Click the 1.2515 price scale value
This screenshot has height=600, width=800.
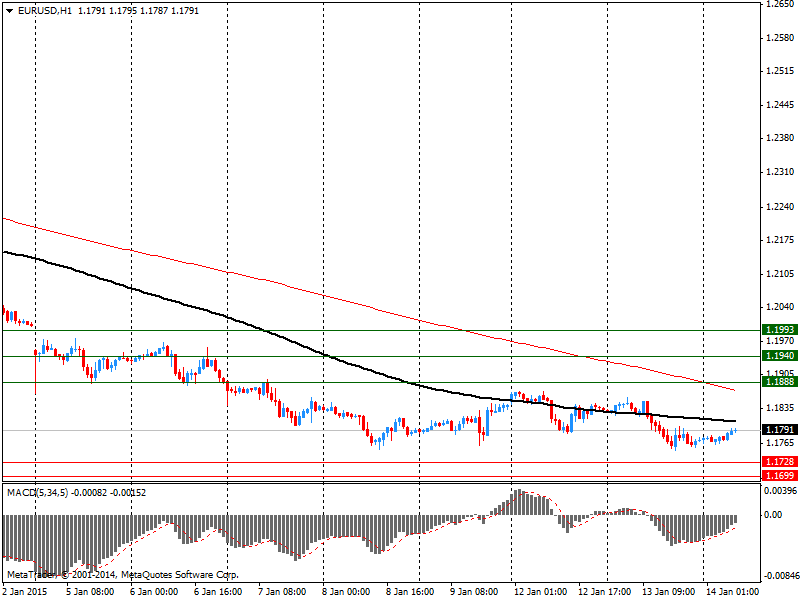[780, 71]
